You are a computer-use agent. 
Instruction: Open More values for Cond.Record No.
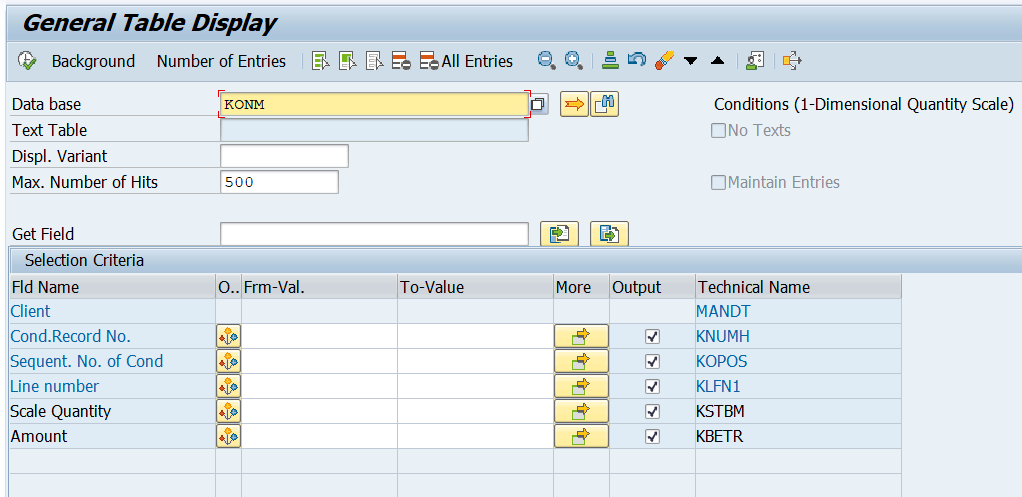[581, 337]
